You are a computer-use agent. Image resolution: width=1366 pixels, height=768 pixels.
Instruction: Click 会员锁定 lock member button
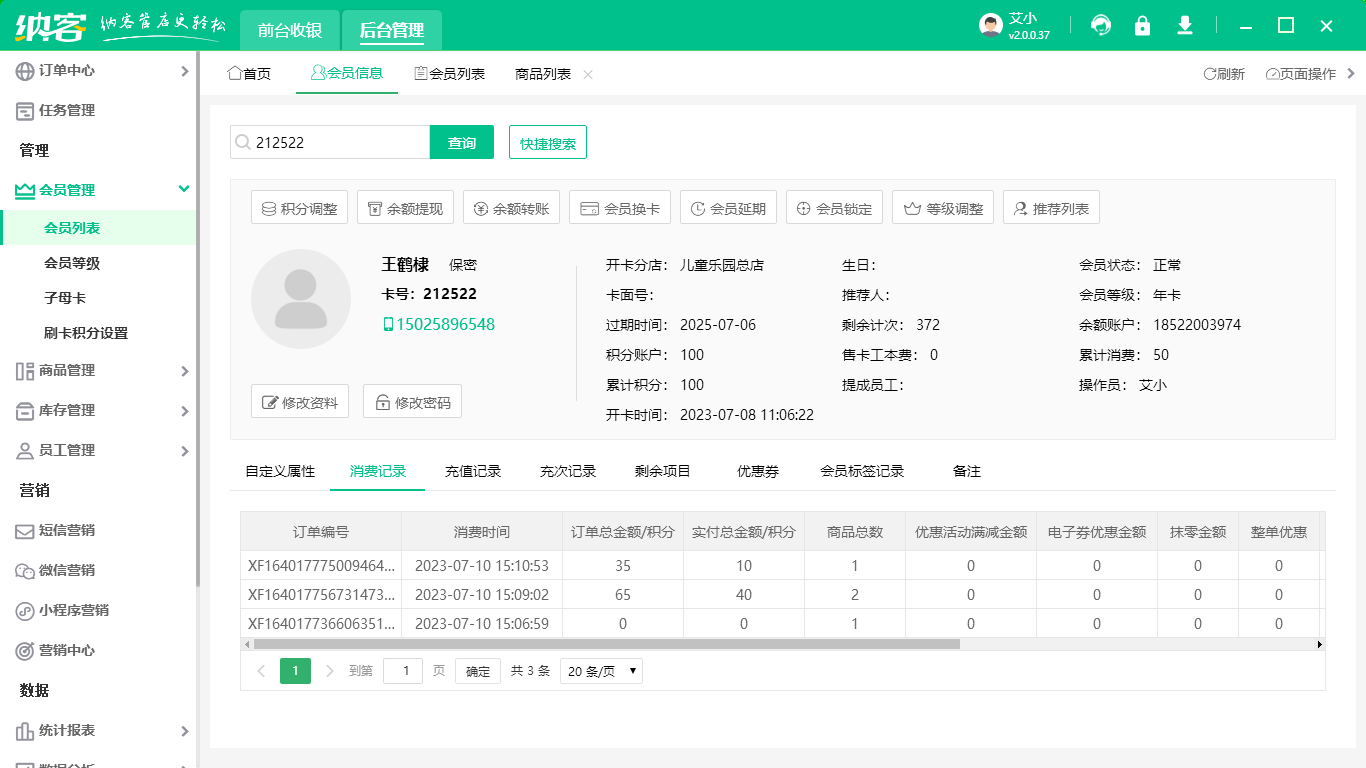click(834, 208)
